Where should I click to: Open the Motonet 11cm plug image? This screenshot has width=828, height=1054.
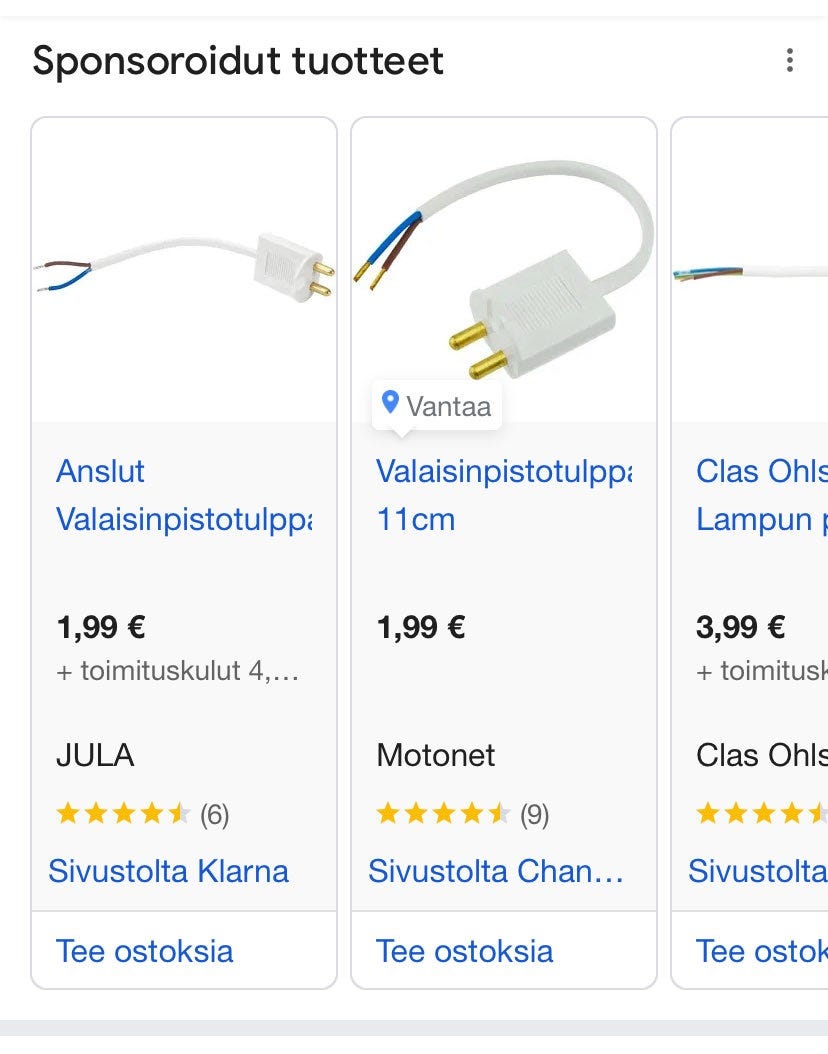504,270
